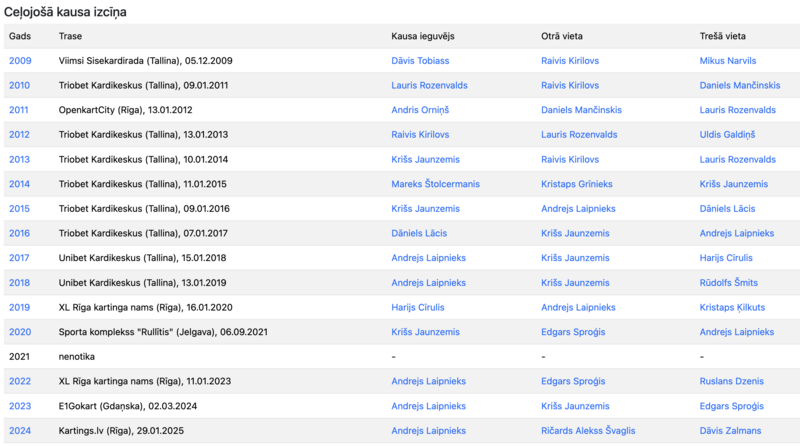Open the 2020 year link

(19, 332)
